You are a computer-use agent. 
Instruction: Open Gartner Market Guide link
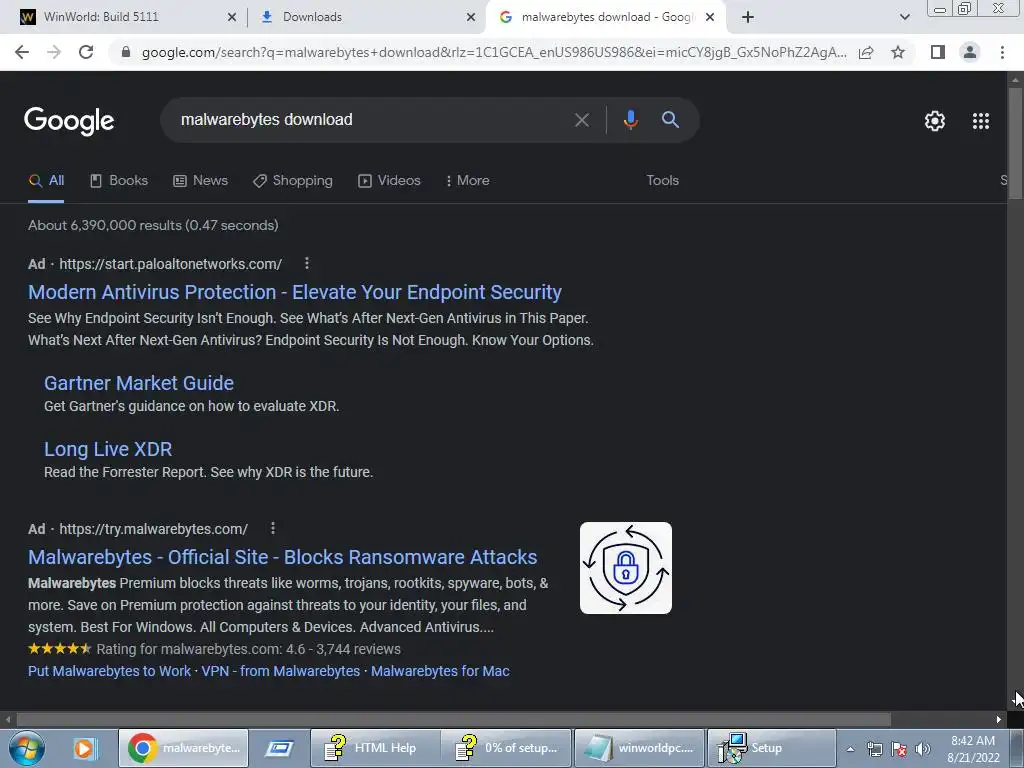tap(138, 383)
